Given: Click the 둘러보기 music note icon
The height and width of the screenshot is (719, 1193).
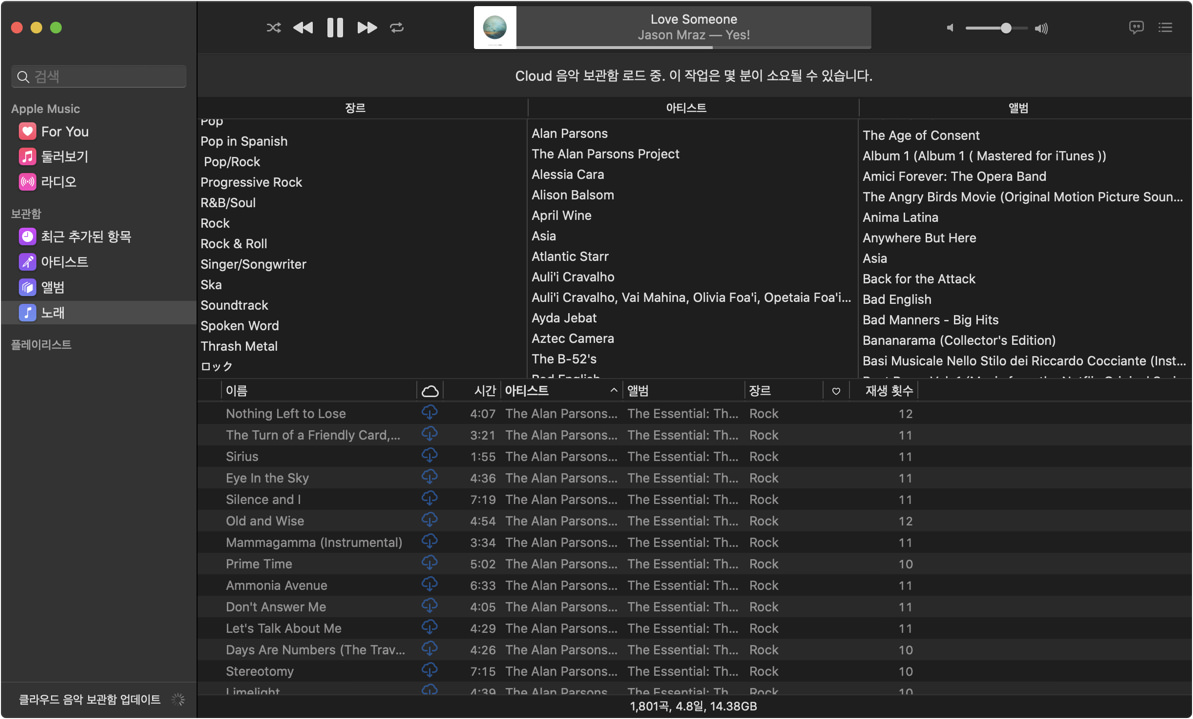Looking at the screenshot, I should coord(27,157).
